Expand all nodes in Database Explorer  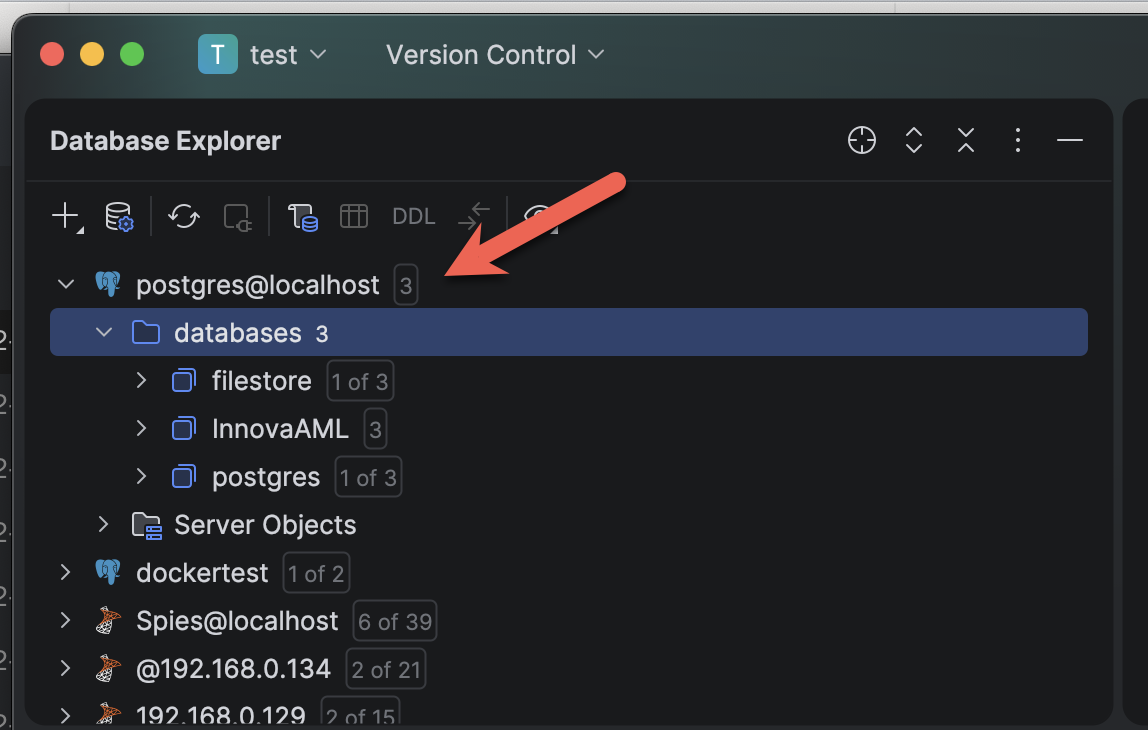[x=913, y=141]
